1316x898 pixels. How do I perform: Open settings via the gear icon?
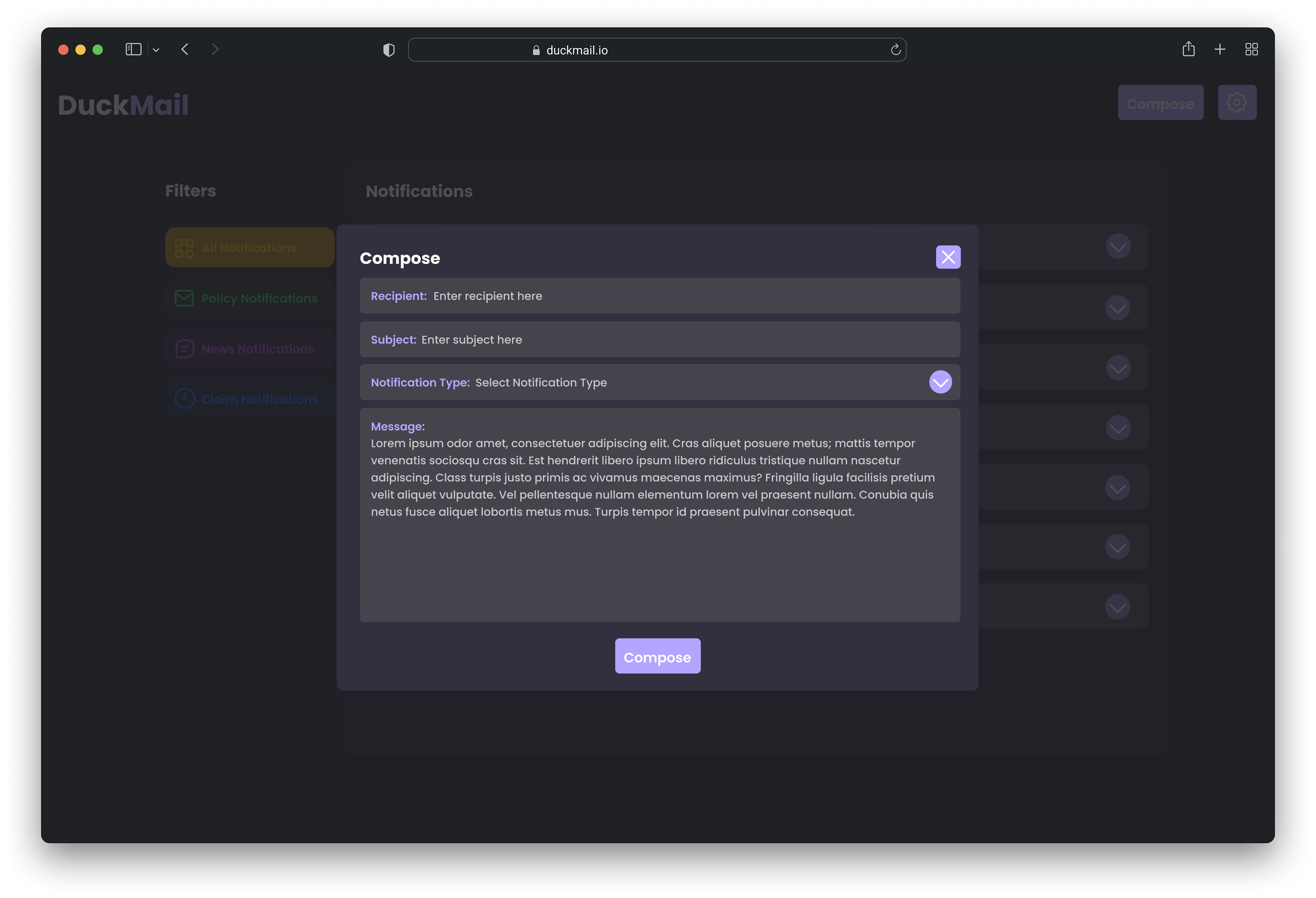tap(1237, 103)
